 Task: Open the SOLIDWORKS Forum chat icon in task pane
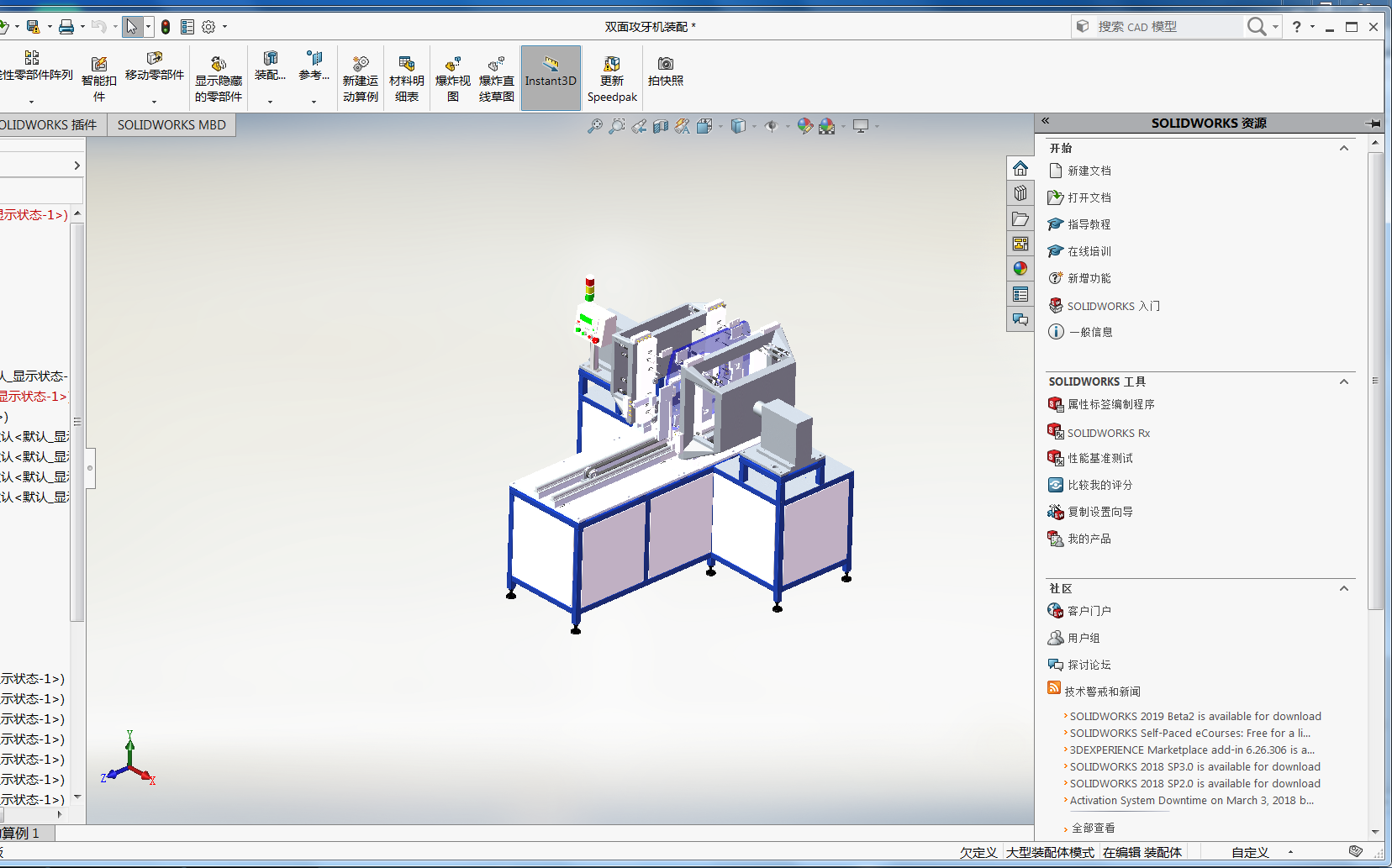click(x=1020, y=319)
